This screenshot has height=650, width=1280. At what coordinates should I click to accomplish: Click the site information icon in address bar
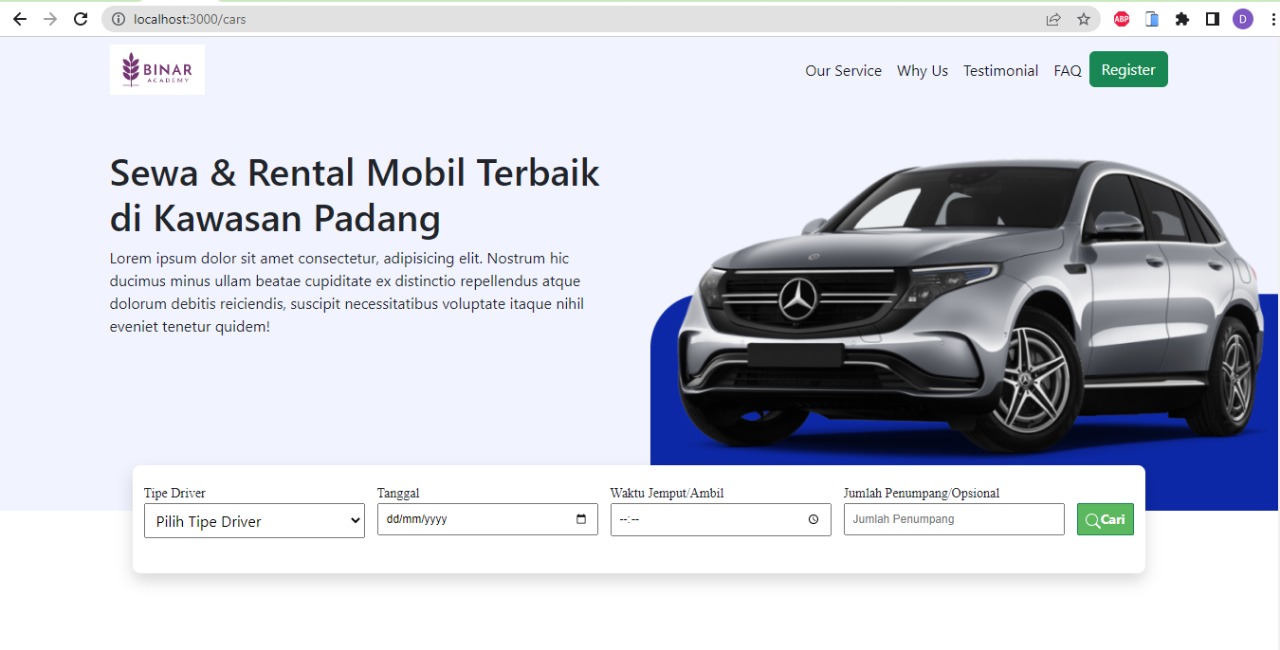118,18
